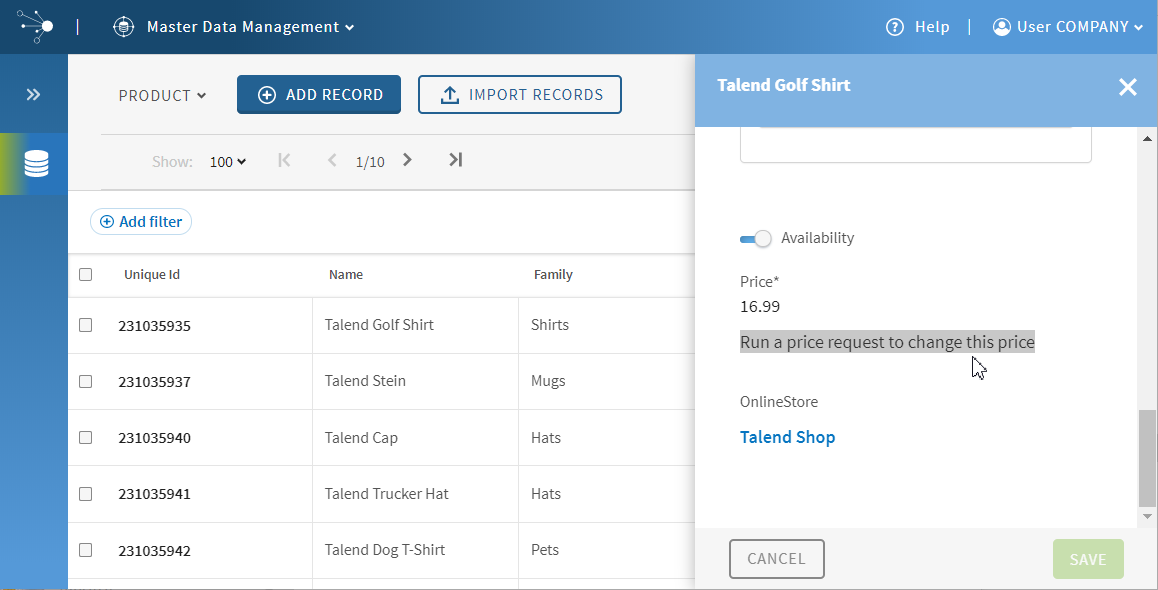
Task: Go to the previous page arrow
Action: [332, 160]
